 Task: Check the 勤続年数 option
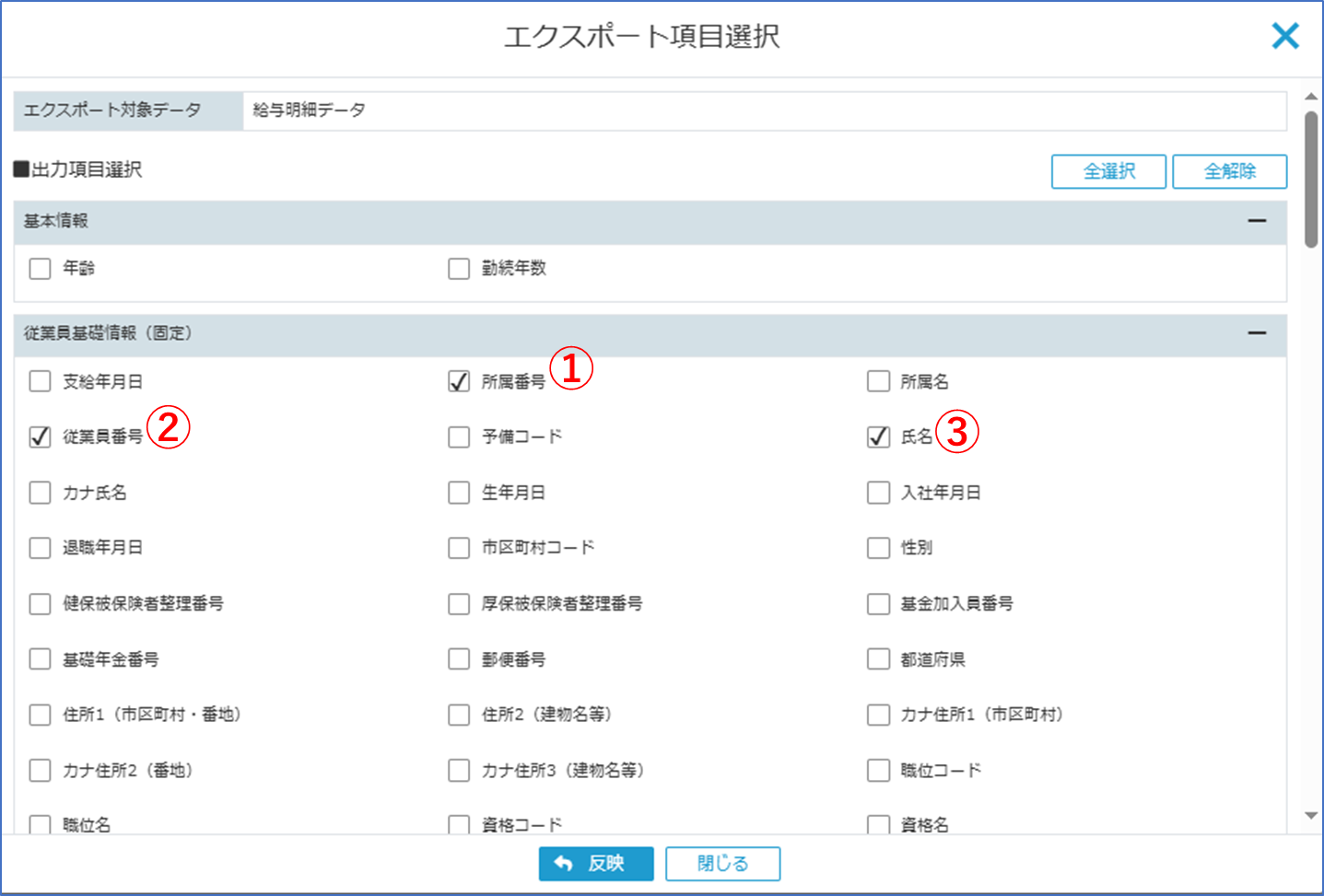tap(459, 269)
